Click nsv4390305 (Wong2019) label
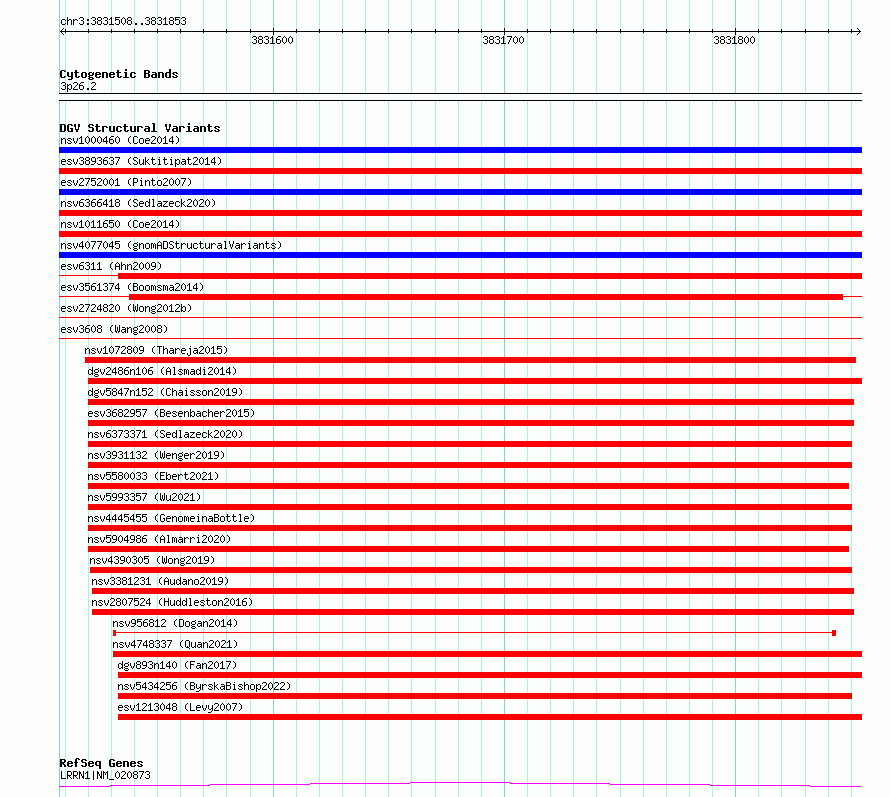 tap(152, 560)
